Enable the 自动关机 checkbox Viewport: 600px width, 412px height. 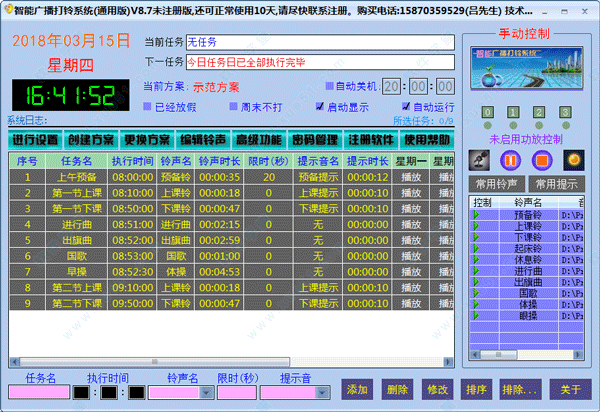tap(331, 86)
